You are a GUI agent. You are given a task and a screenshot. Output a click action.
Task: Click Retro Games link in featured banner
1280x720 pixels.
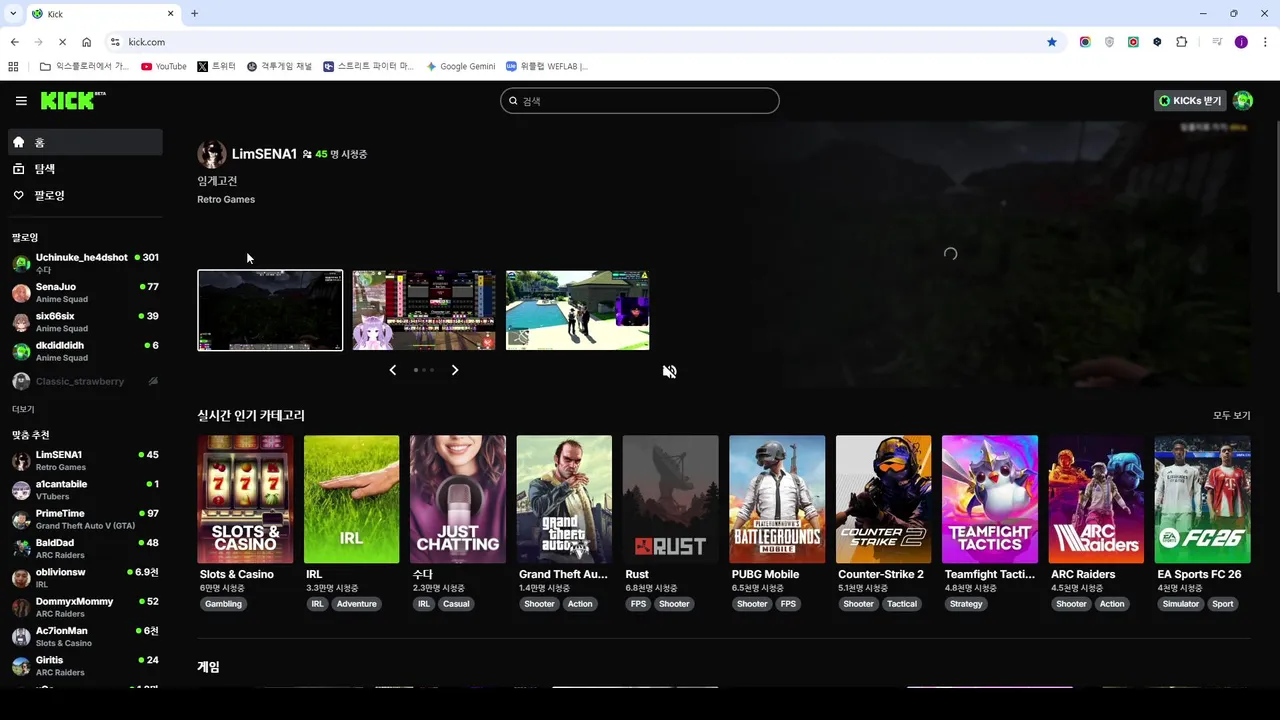pos(226,199)
